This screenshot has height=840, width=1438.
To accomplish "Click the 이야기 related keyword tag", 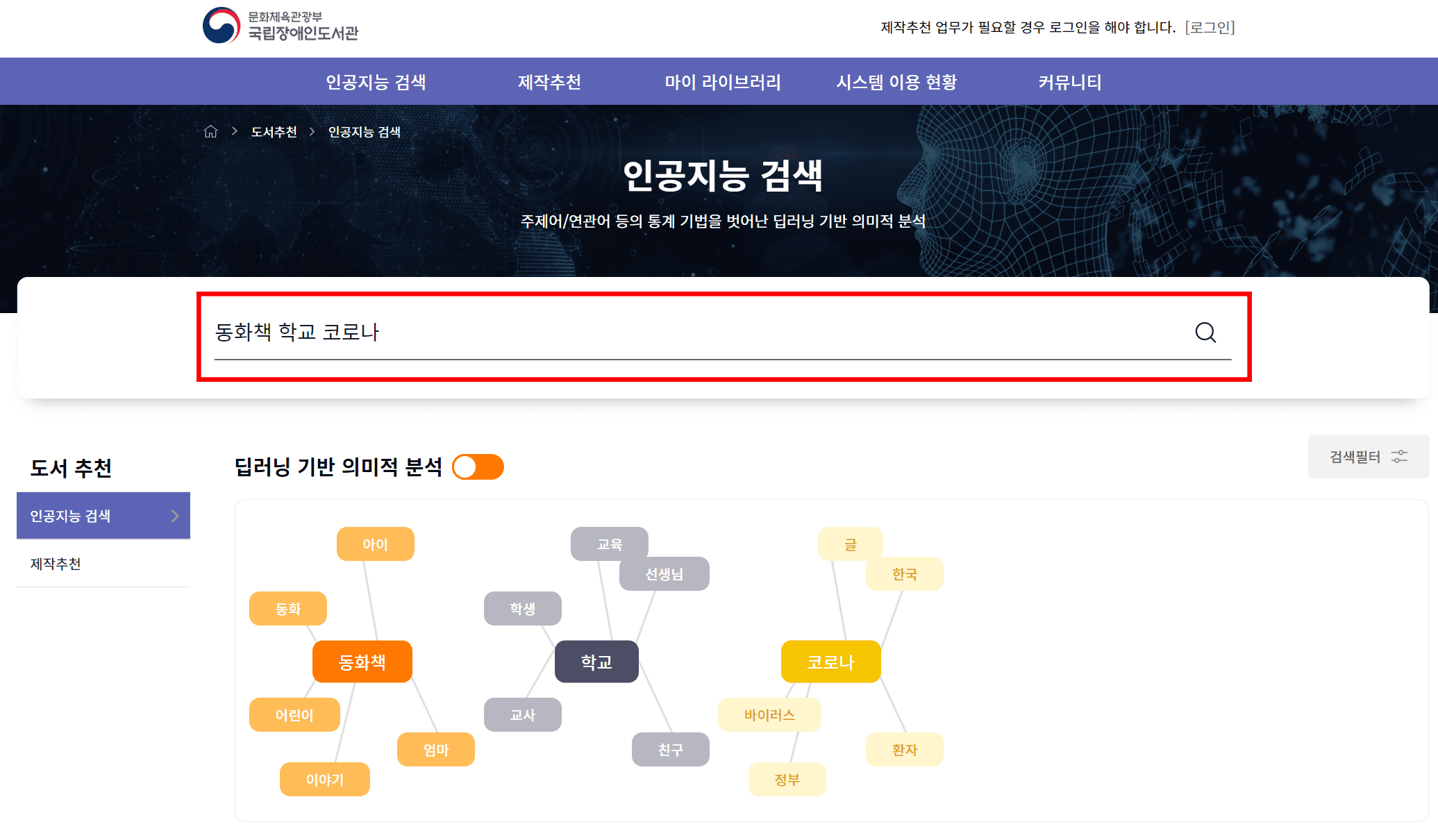I will pos(325,779).
